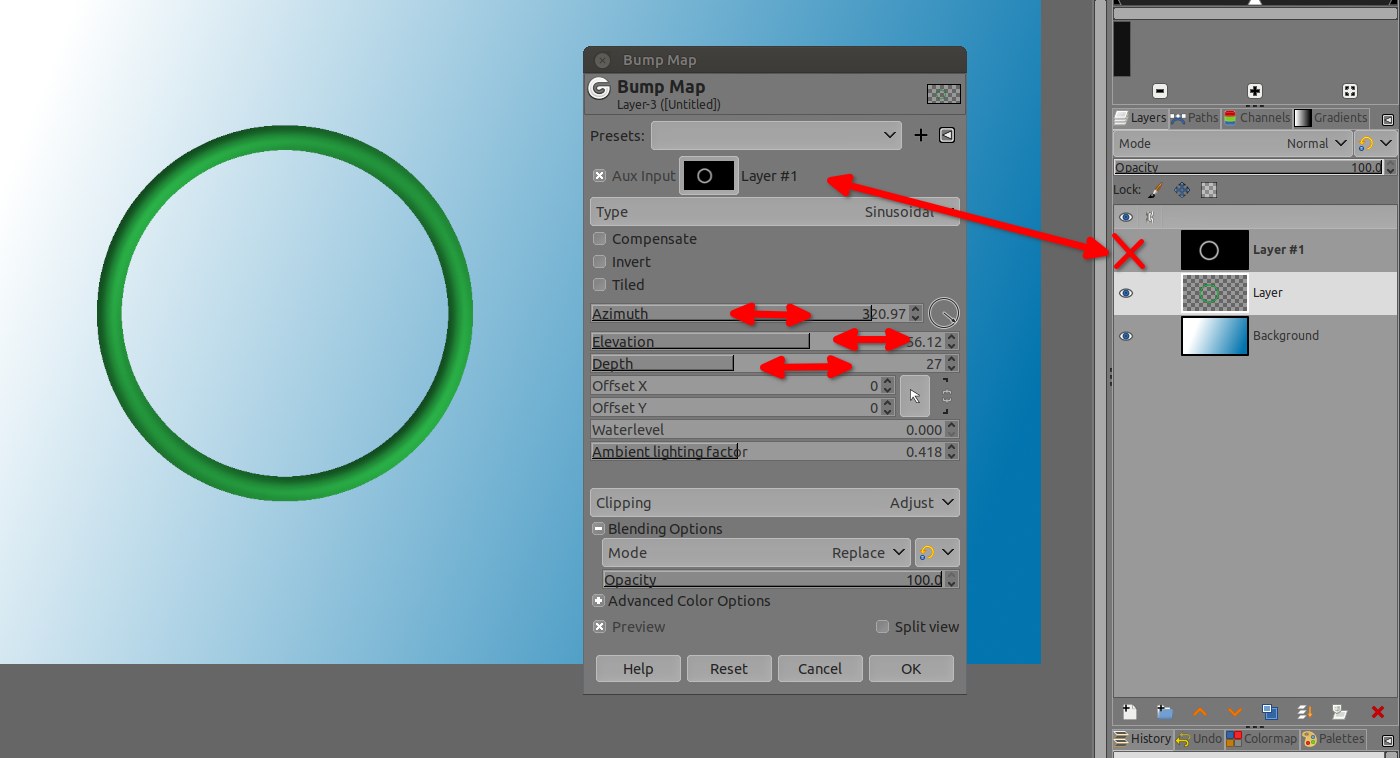The width and height of the screenshot is (1400, 758).
Task: Create a new layer group
Action: pos(1164,712)
